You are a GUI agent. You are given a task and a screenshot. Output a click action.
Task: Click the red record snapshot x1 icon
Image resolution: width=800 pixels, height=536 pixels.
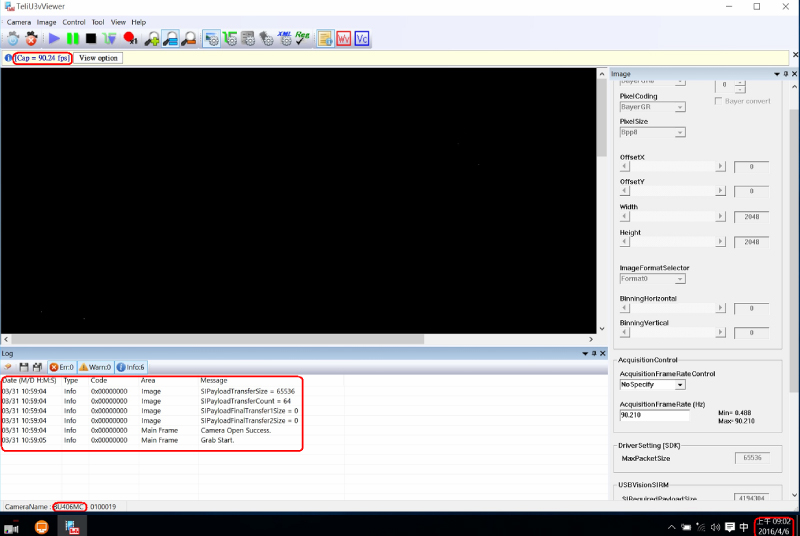point(130,39)
